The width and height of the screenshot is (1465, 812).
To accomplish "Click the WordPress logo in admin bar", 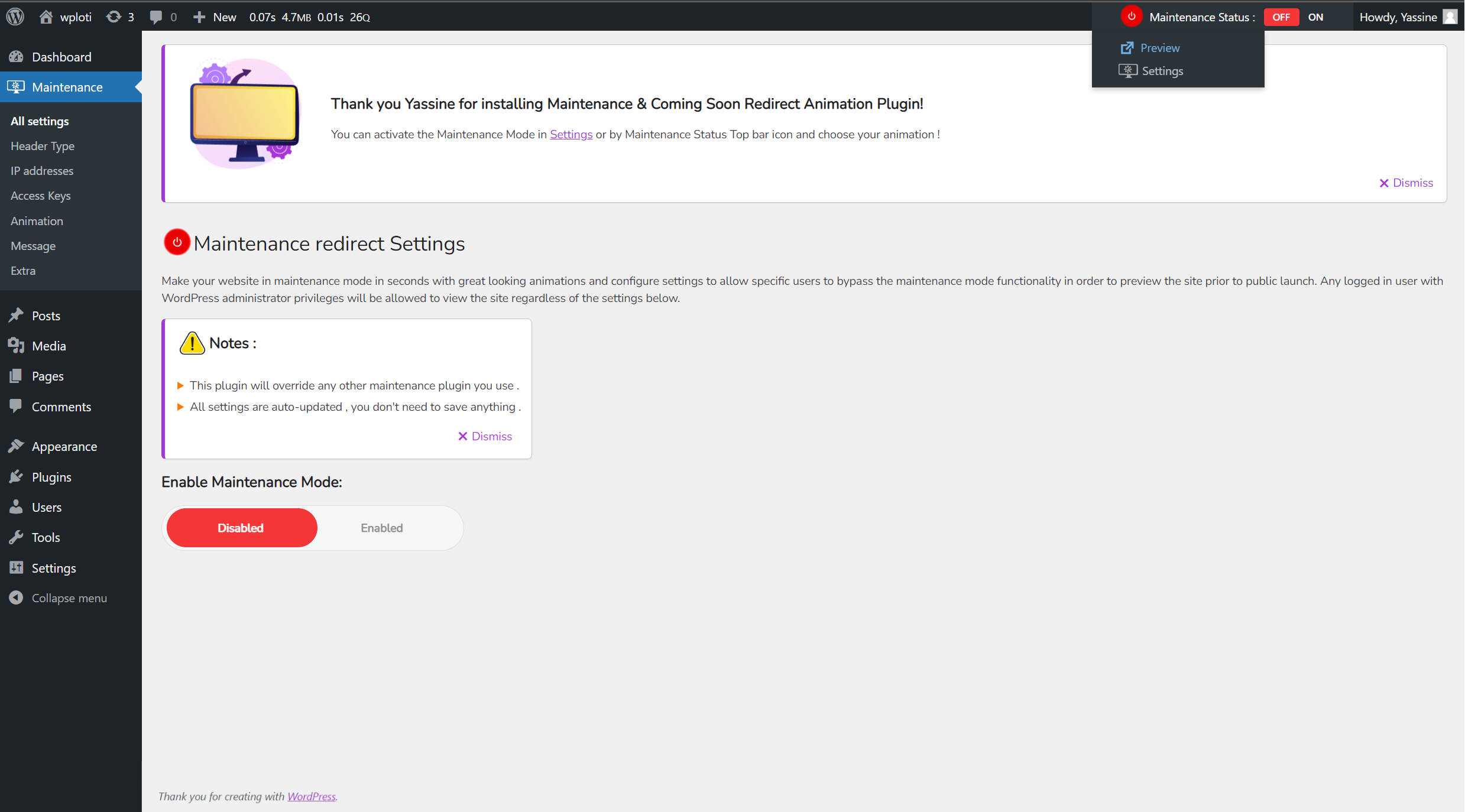I will (x=15, y=17).
